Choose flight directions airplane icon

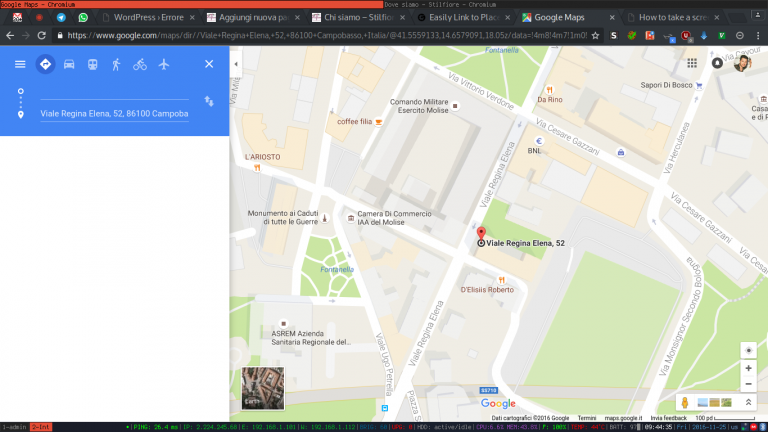pyautogui.click(x=164, y=64)
